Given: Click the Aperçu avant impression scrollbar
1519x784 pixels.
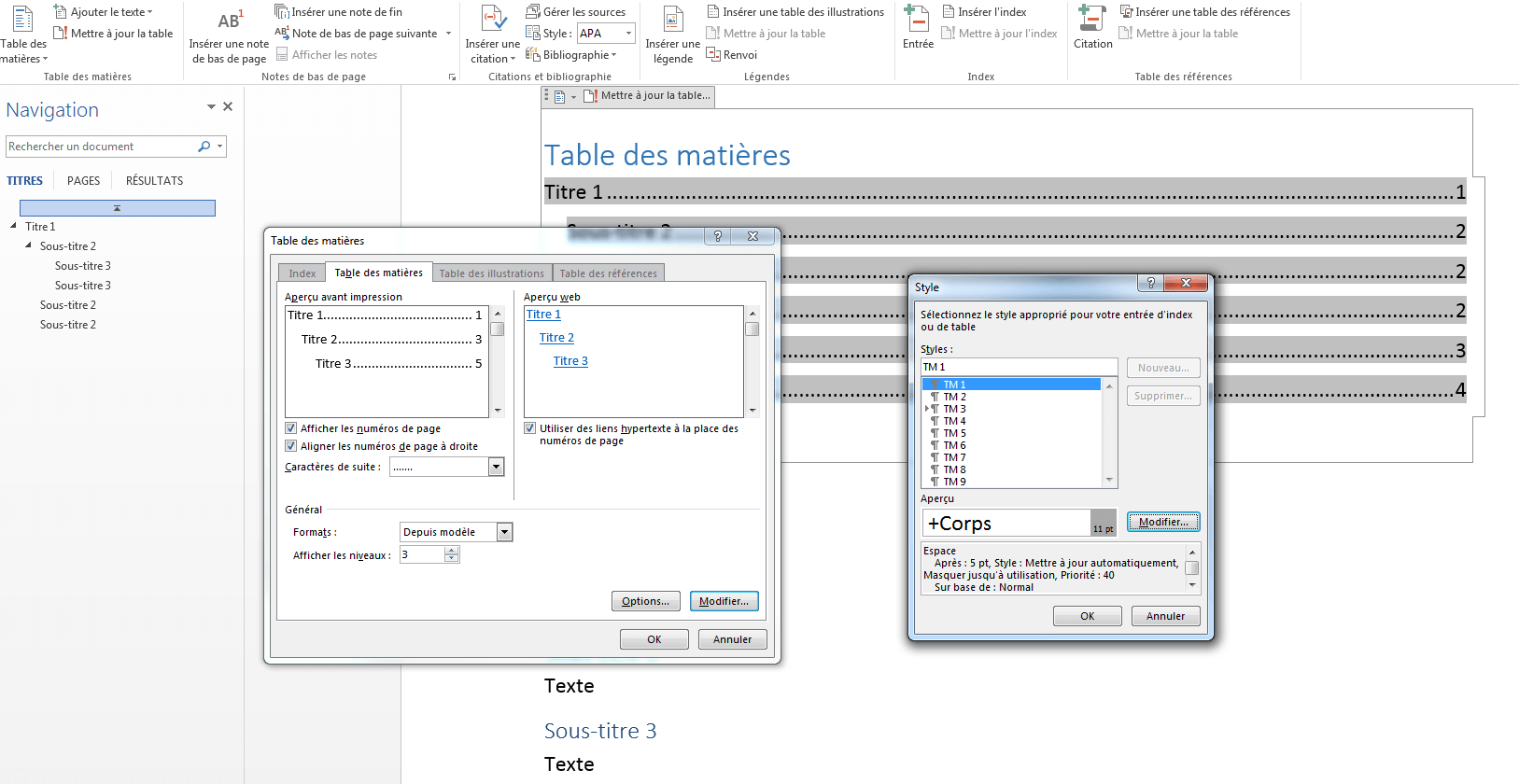Looking at the screenshot, I should point(498,362).
